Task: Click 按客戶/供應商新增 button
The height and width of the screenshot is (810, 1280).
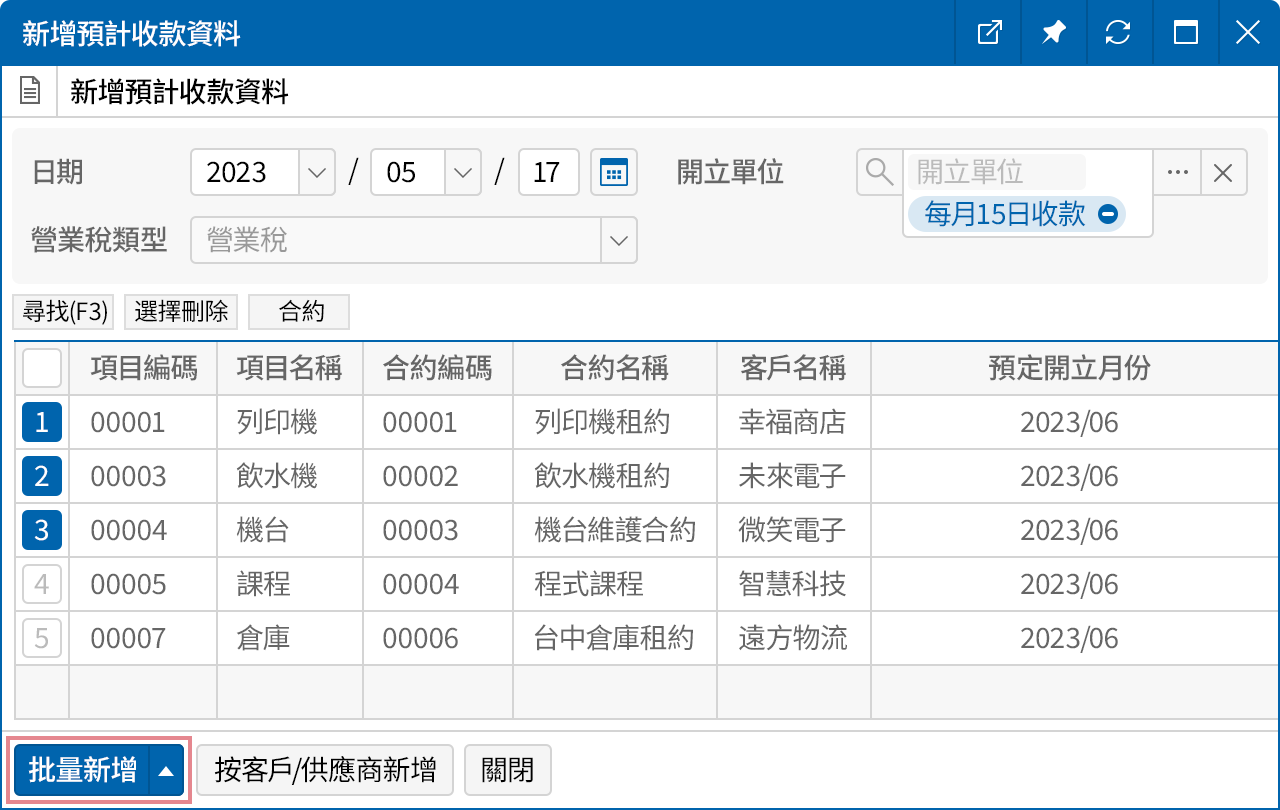Action: pos(324,770)
